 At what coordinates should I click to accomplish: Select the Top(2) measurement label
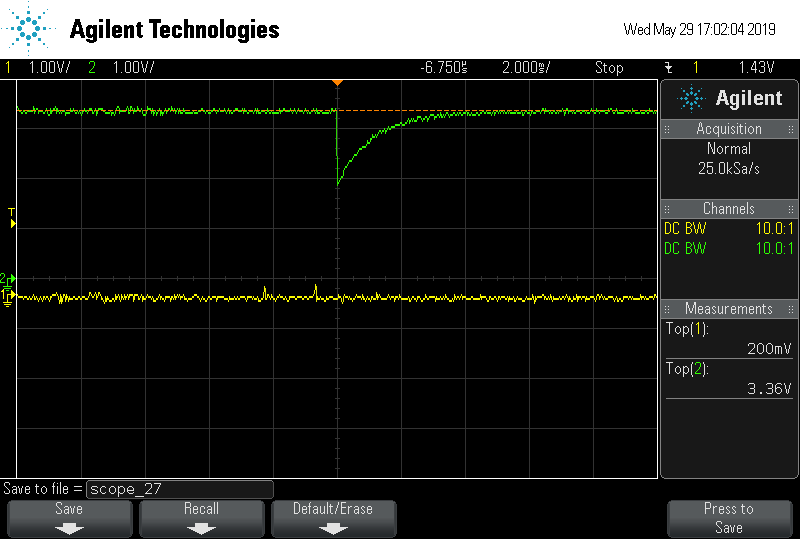pos(687,369)
